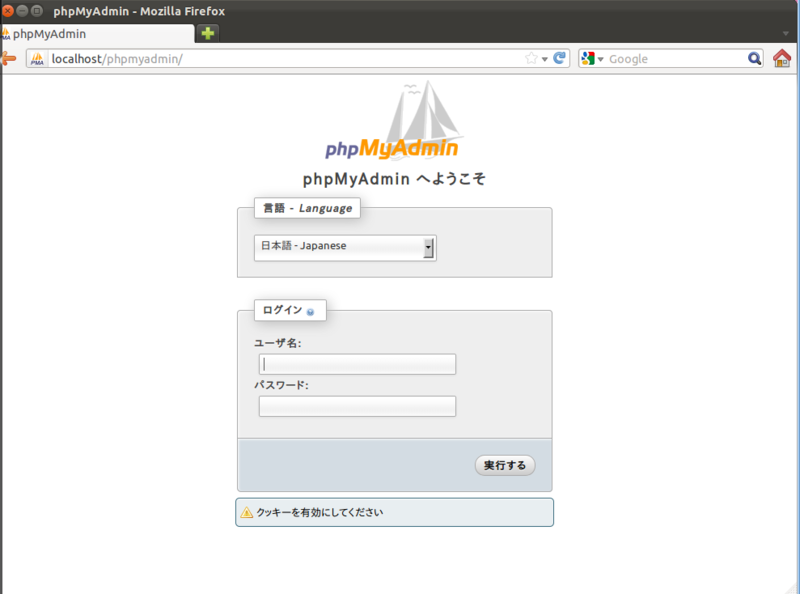This screenshot has height=594, width=800.
Task: Click the 言語 - Language legend label
Action: (307, 208)
